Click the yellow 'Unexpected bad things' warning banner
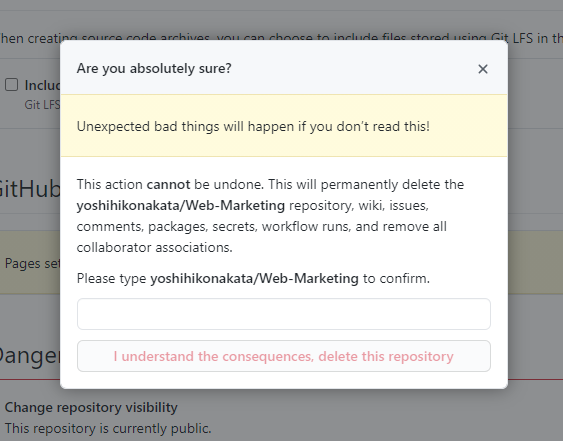 [284, 126]
